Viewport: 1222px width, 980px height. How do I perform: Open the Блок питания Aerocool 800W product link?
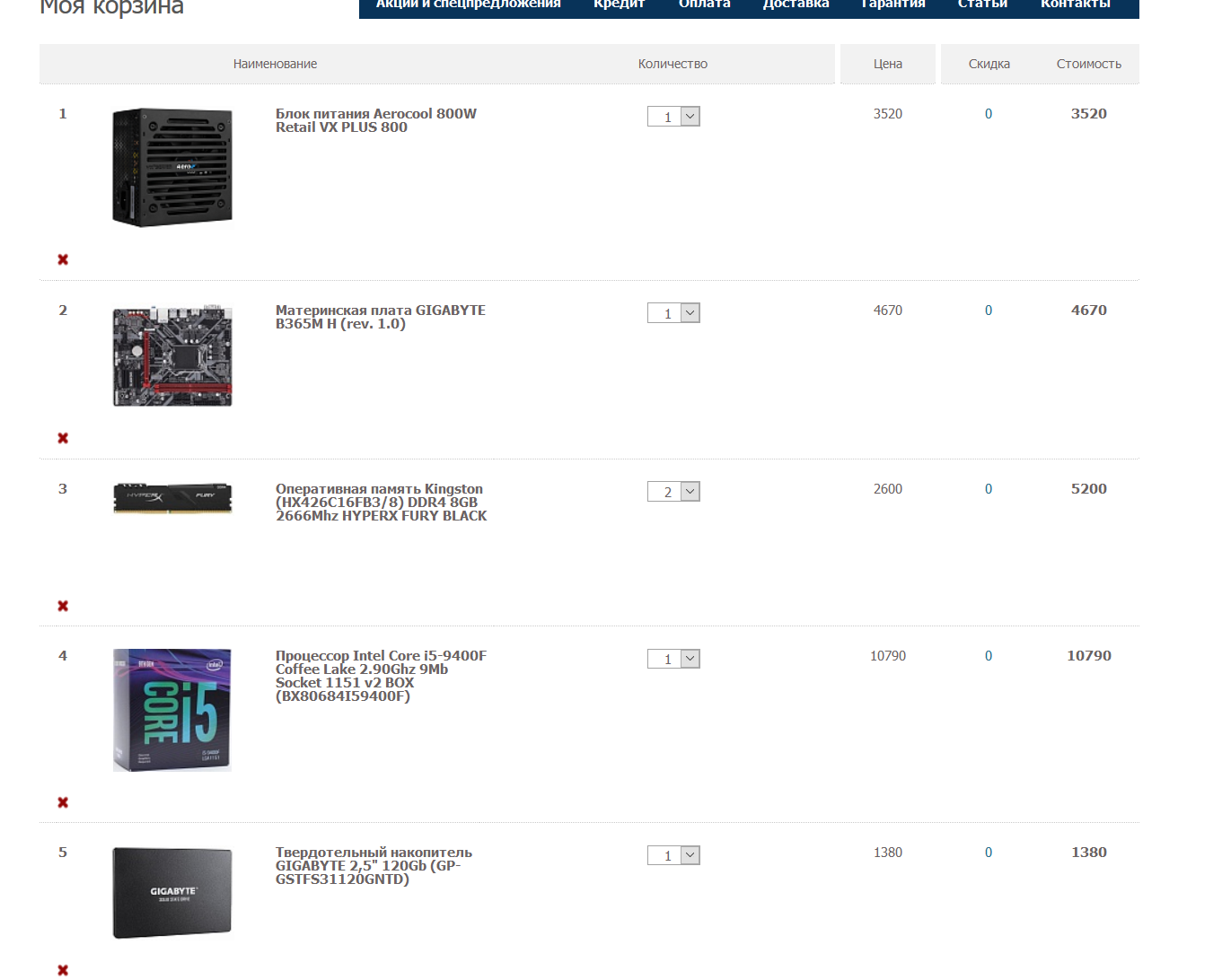[x=376, y=120]
